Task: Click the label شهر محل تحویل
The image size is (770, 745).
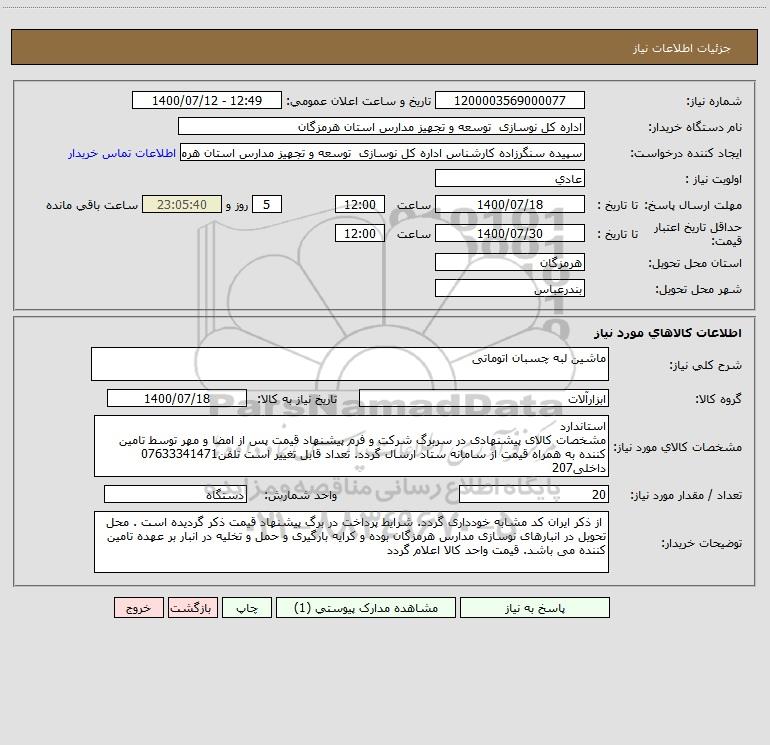Action: point(699,289)
